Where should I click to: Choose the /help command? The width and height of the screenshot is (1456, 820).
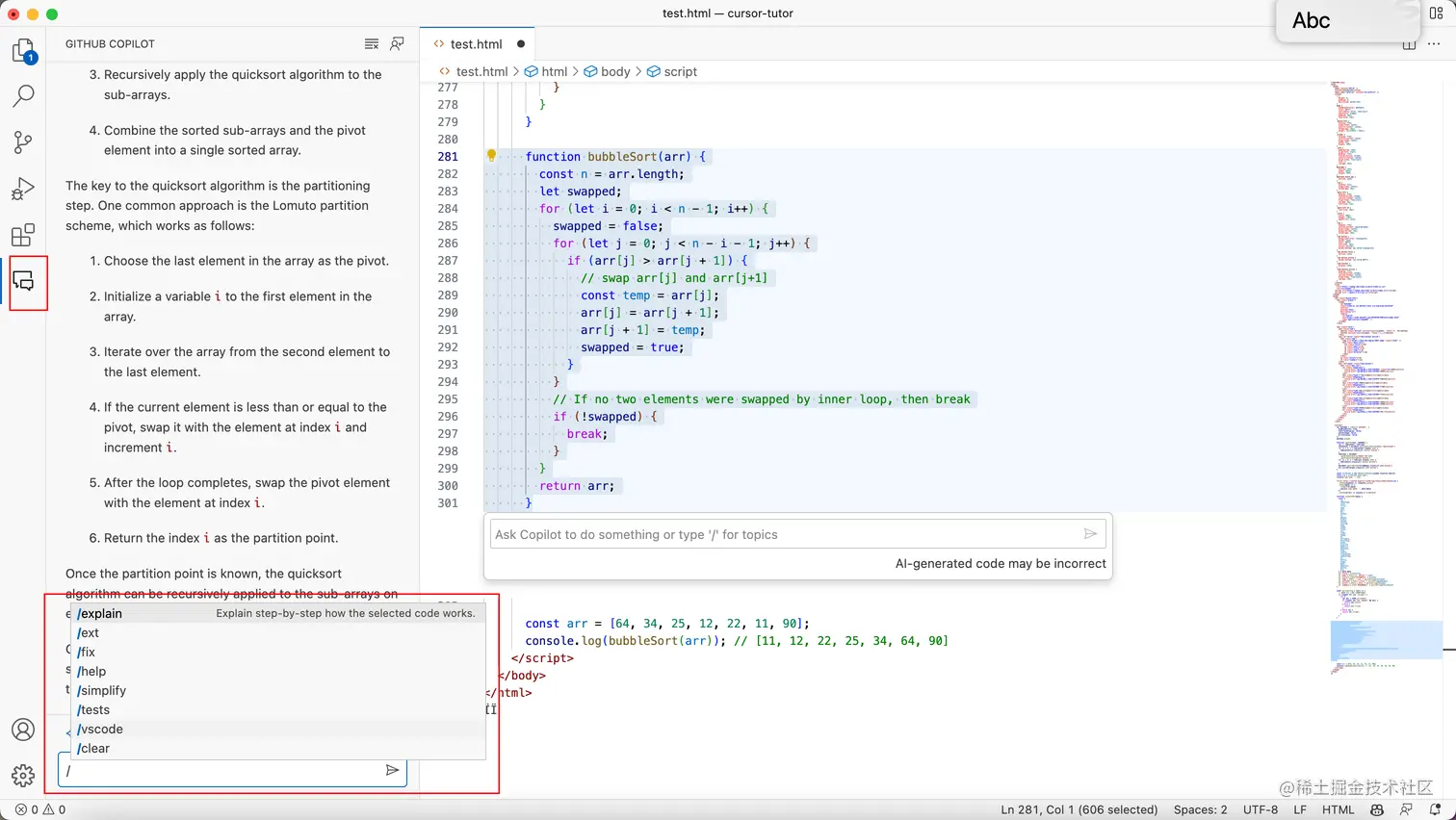278,671
